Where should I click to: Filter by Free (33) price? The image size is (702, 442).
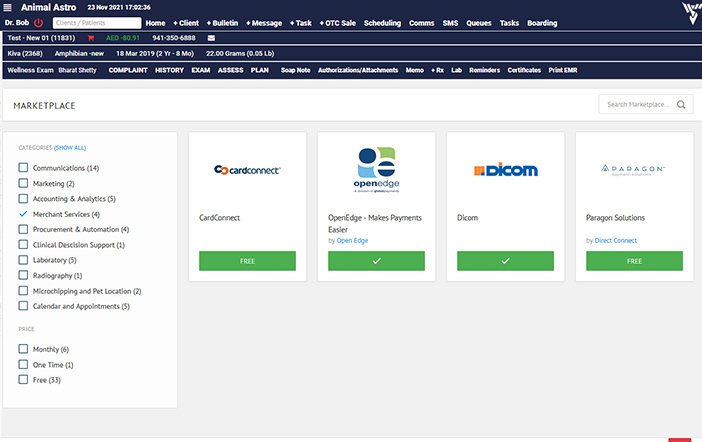pos(23,379)
